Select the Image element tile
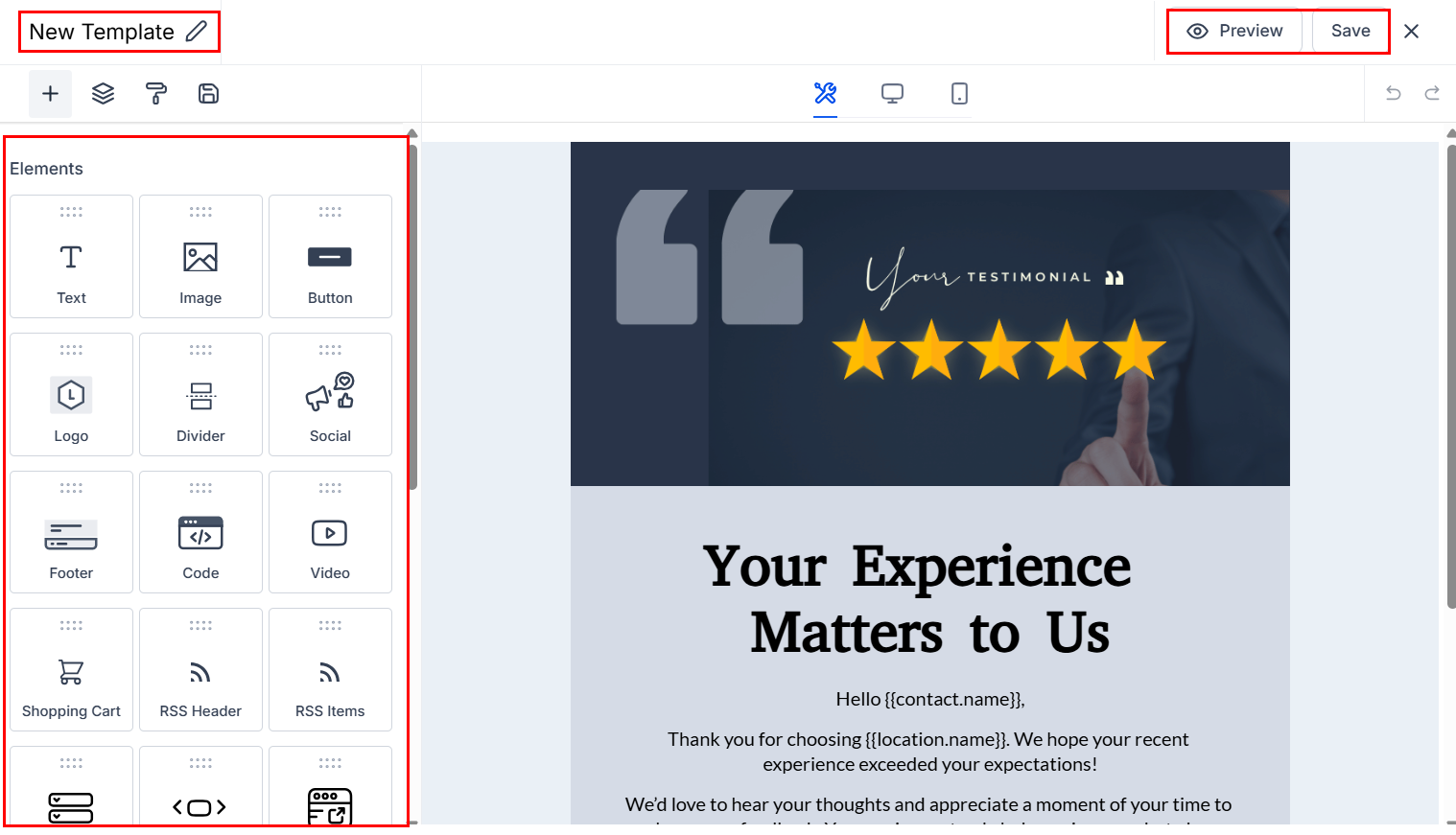The image size is (1456, 835). pyautogui.click(x=200, y=257)
